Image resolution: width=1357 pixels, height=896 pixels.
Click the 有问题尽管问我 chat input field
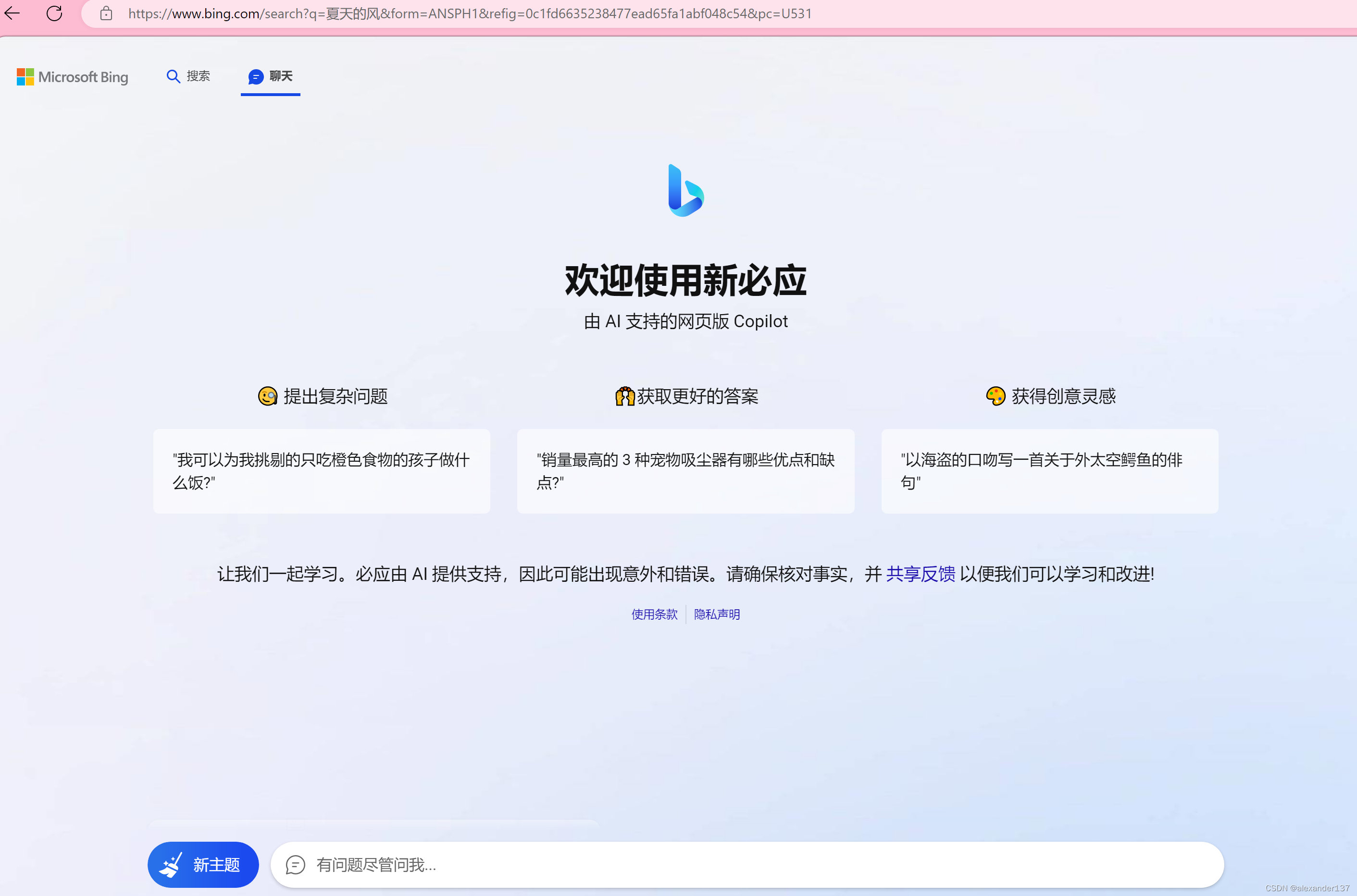point(747,865)
